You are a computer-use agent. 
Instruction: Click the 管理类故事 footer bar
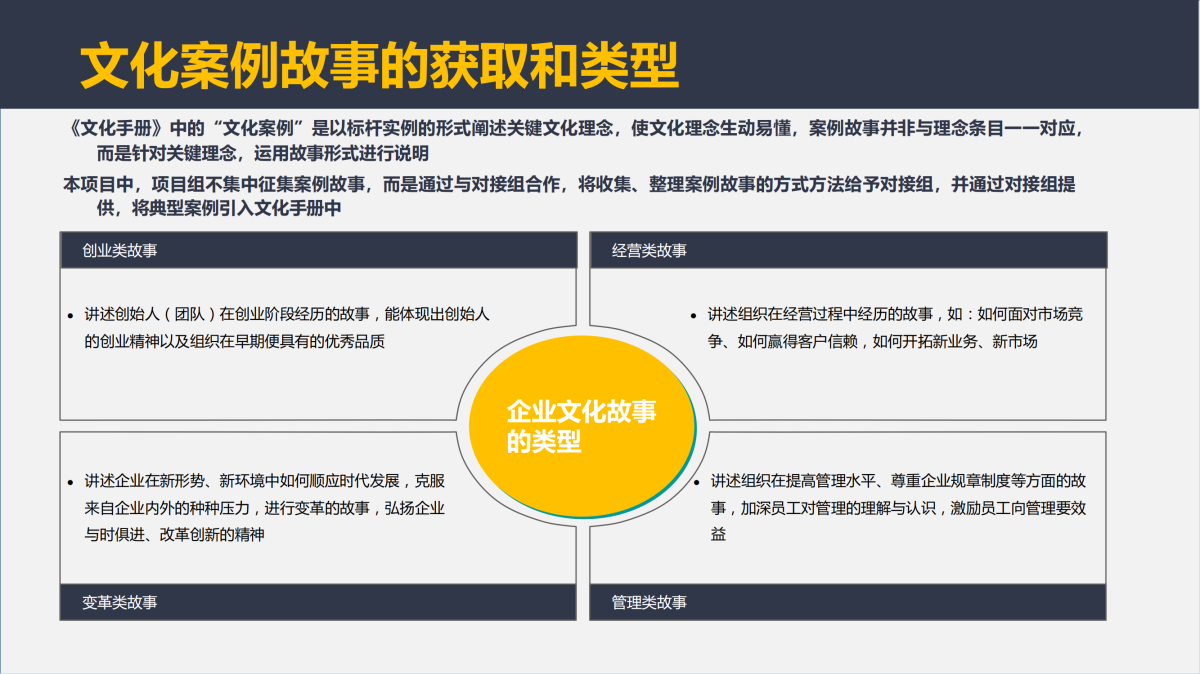click(848, 602)
